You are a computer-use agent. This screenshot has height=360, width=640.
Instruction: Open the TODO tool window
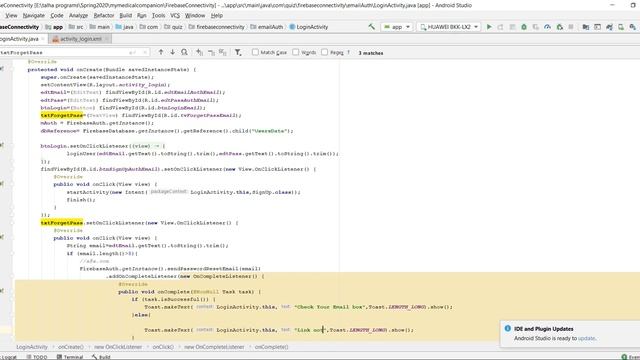[x=37, y=357]
